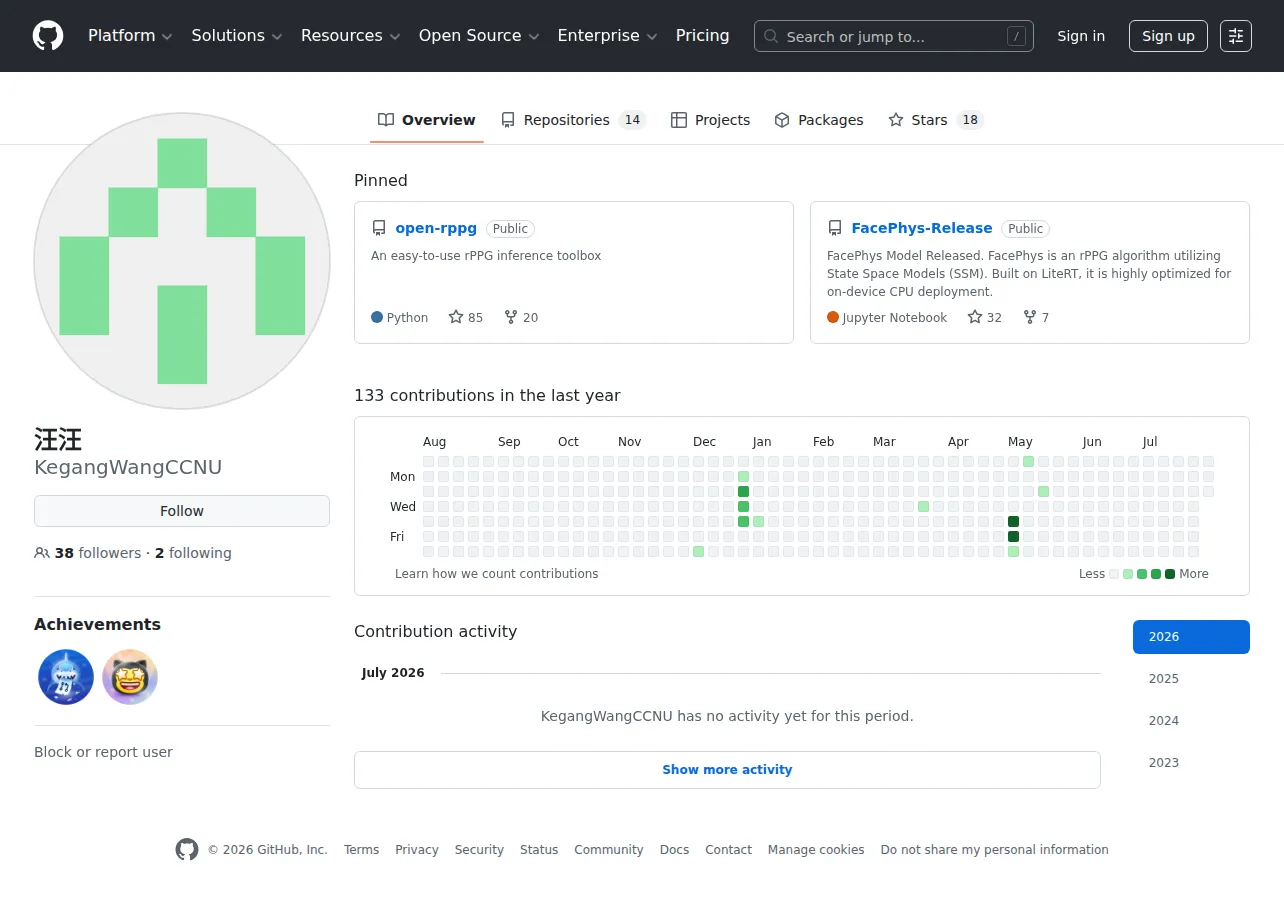Expand the Enterprise menu
Viewport: 1284px width, 903px height.
coord(607,36)
